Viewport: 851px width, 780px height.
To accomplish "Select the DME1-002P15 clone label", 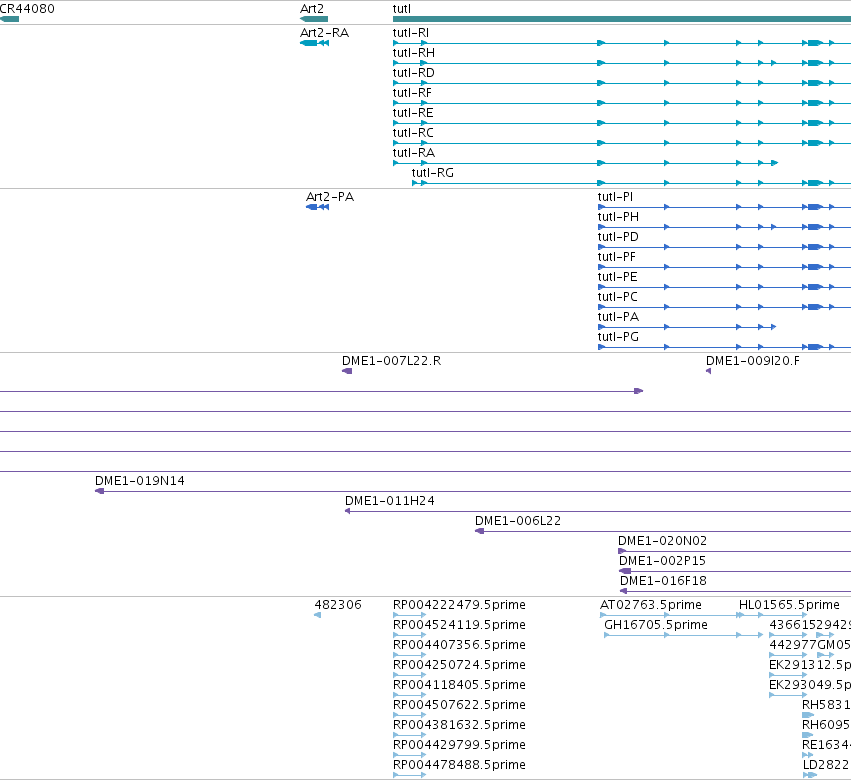I will click(662, 561).
